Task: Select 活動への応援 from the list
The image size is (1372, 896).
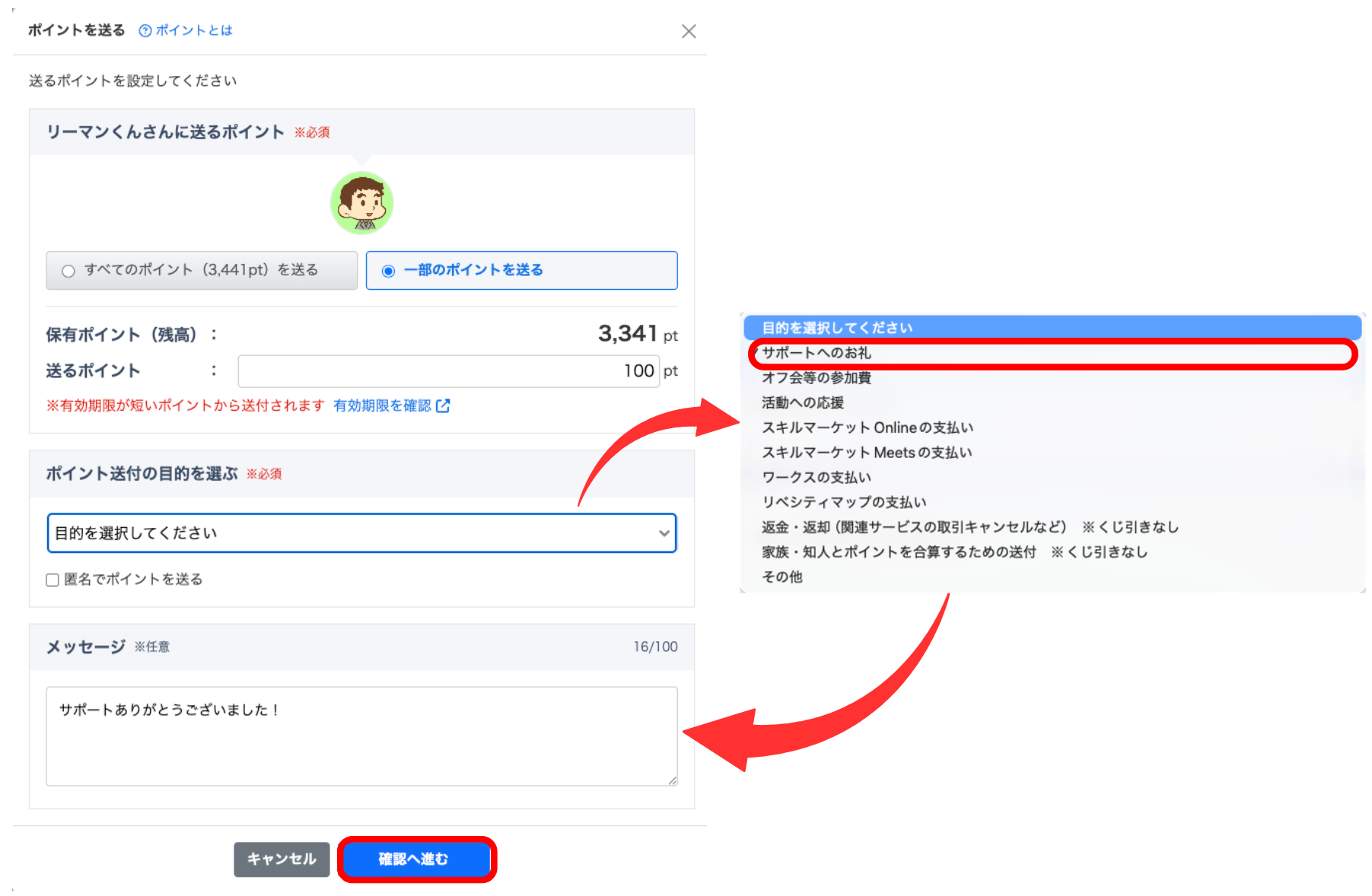Action: pos(802,402)
